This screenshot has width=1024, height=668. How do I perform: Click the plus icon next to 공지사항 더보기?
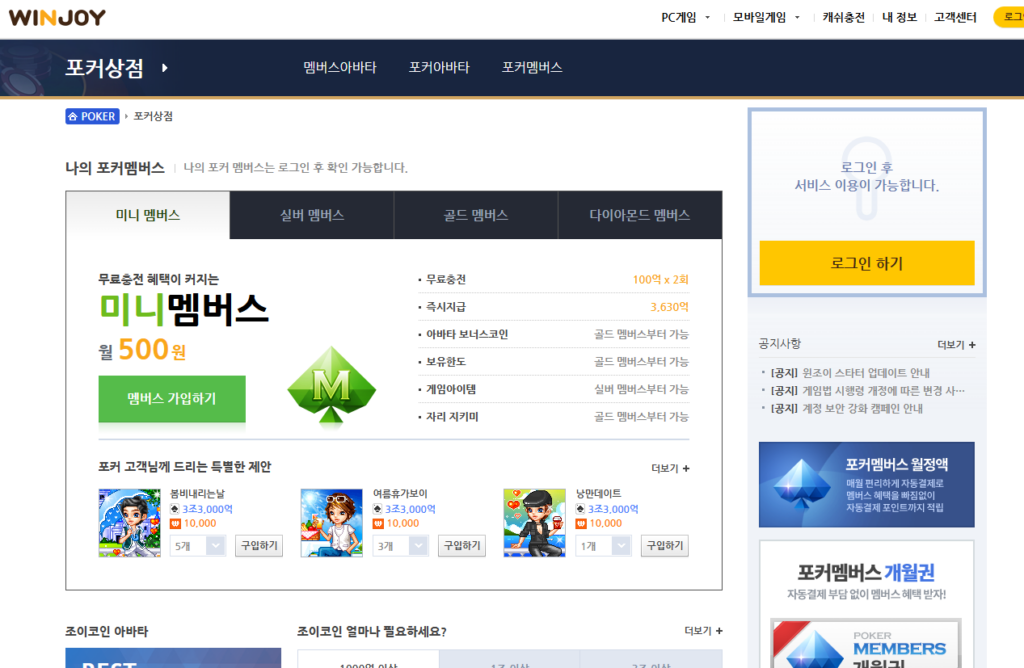click(x=972, y=345)
